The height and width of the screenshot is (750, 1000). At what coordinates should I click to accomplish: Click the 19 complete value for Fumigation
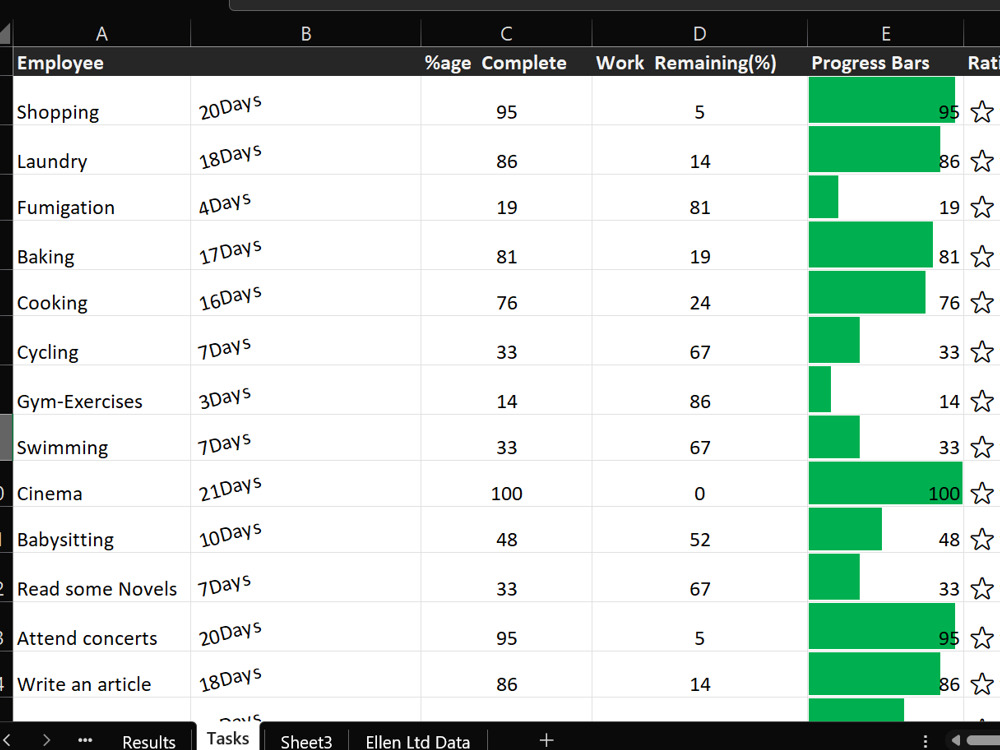tap(506, 198)
